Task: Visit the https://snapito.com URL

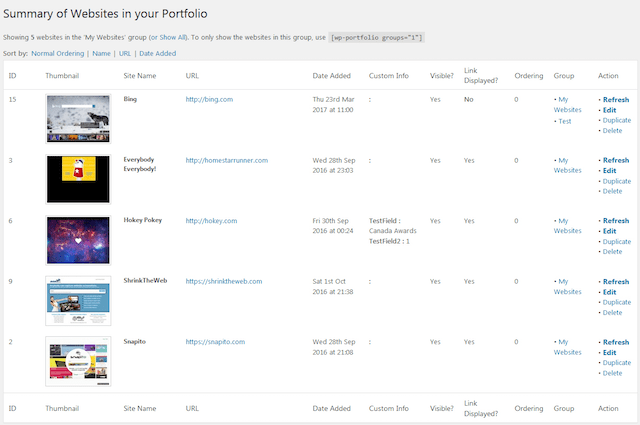Action: point(215,342)
